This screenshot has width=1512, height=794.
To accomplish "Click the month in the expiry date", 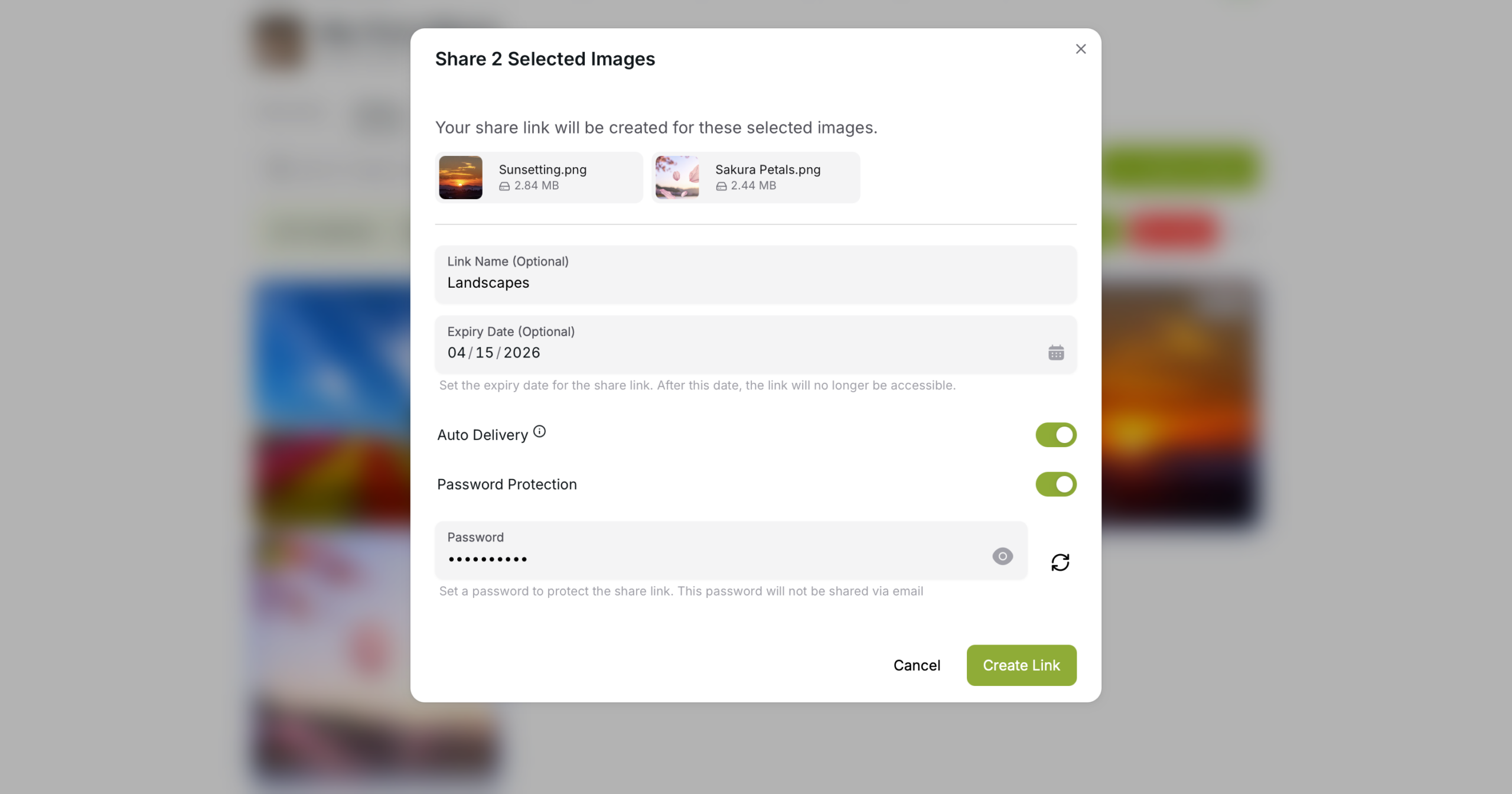I will point(457,353).
